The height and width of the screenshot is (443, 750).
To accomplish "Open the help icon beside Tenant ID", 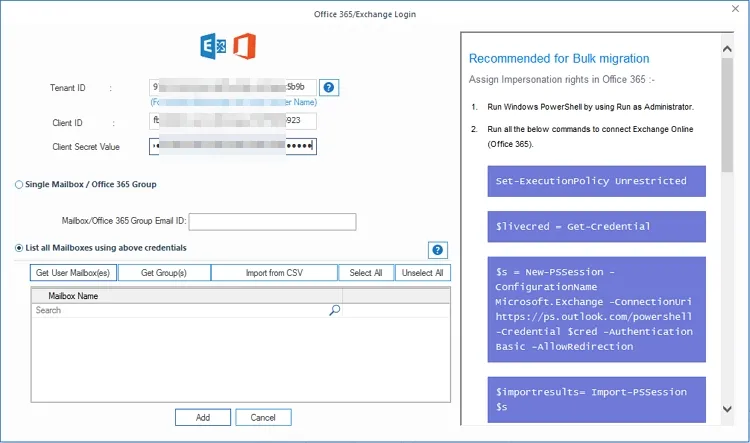I will tap(329, 88).
